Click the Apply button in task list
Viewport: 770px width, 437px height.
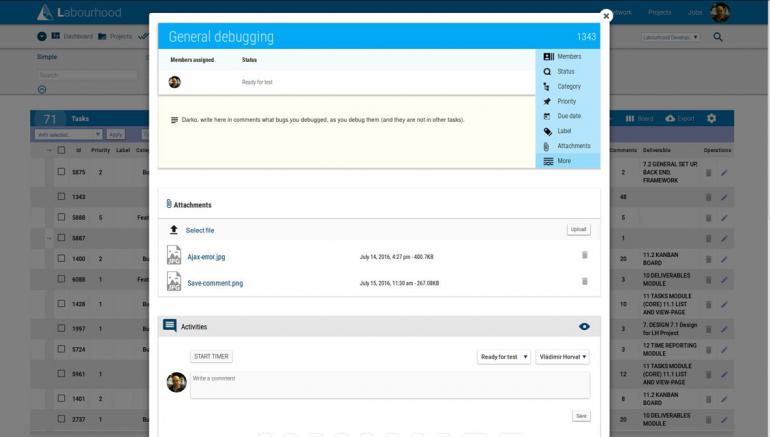pyautogui.click(x=115, y=135)
